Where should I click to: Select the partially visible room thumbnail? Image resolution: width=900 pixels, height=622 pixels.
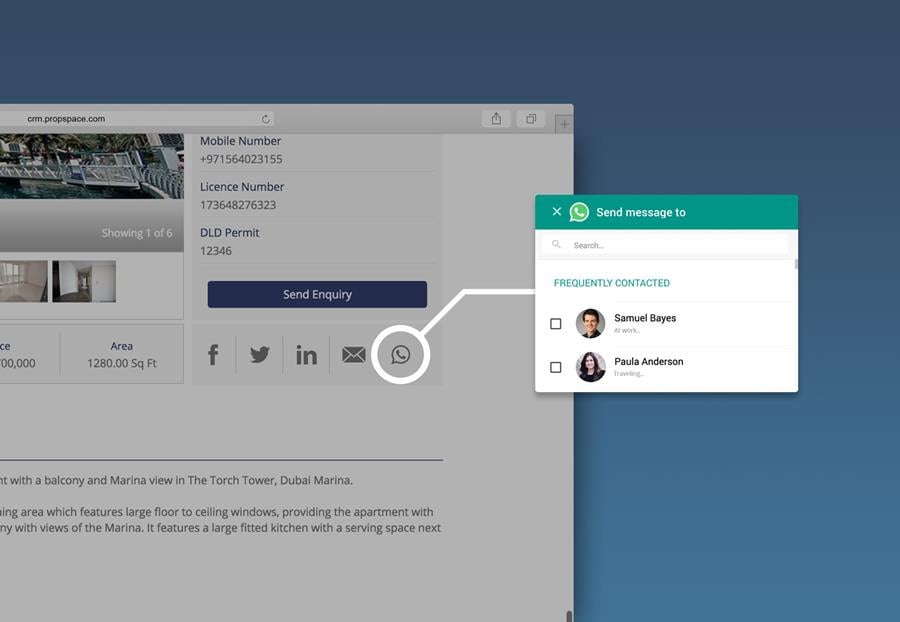coord(24,281)
